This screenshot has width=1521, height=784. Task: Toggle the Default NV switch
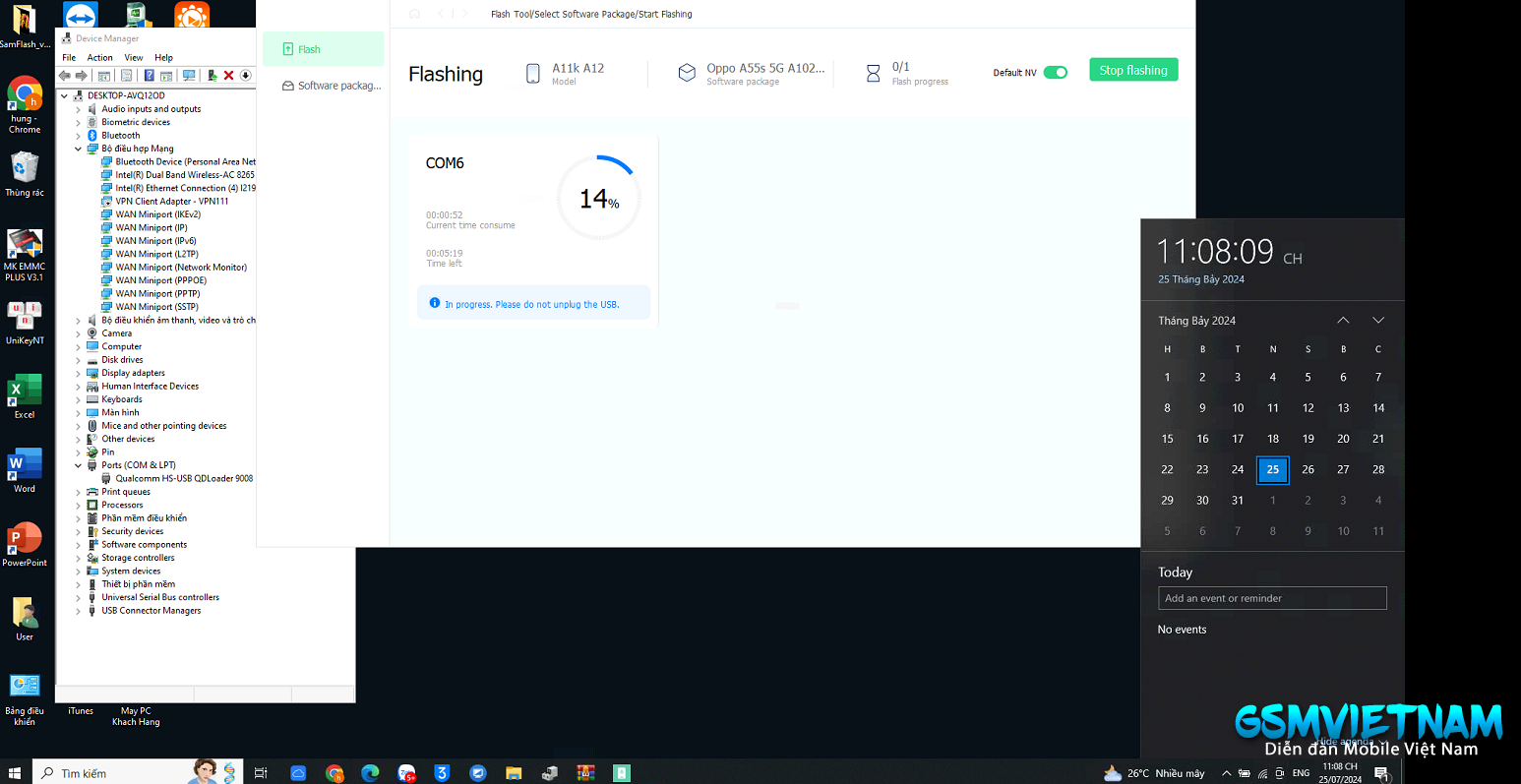point(1056,72)
